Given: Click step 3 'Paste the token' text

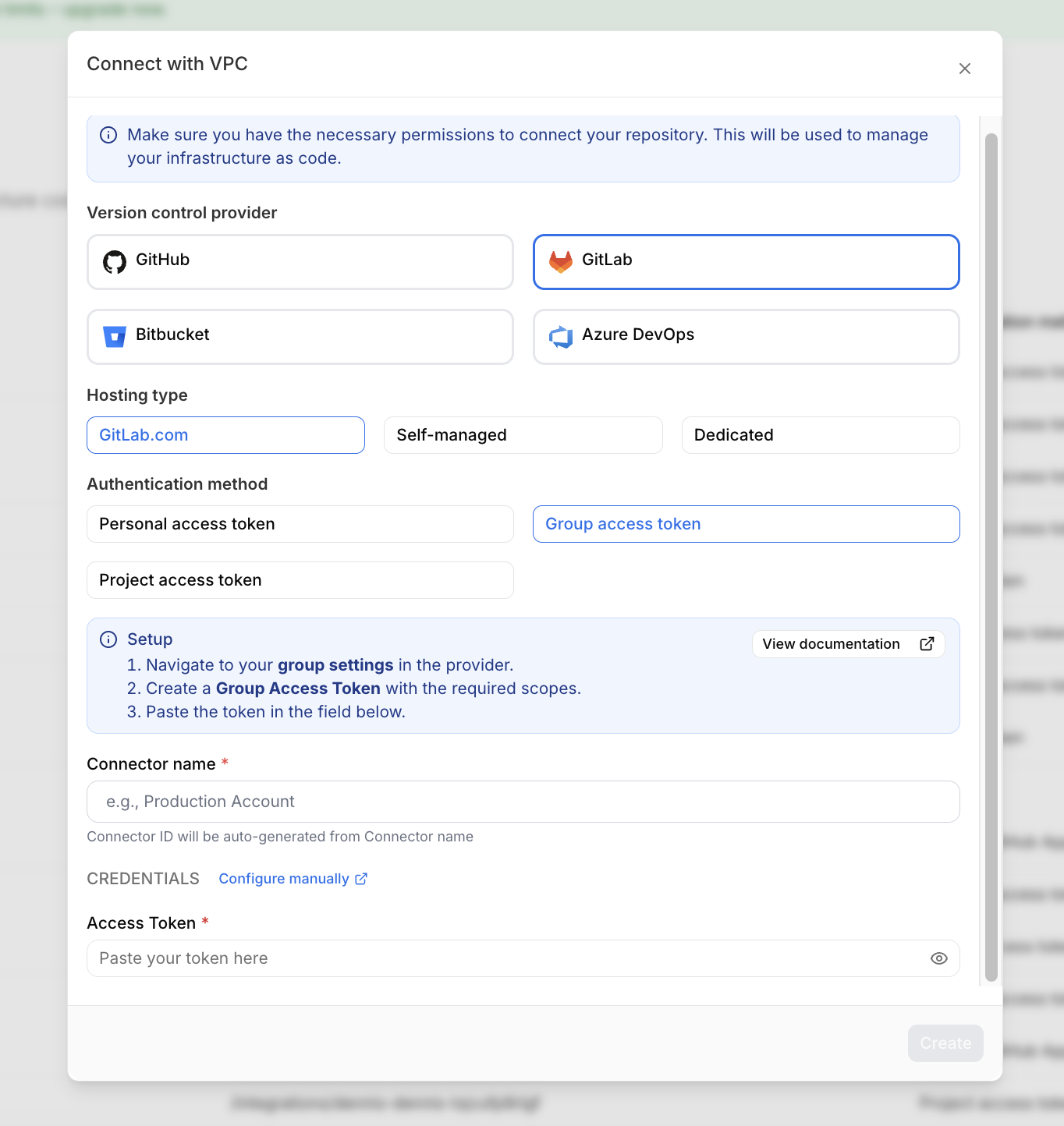Looking at the screenshot, I should tap(267, 712).
